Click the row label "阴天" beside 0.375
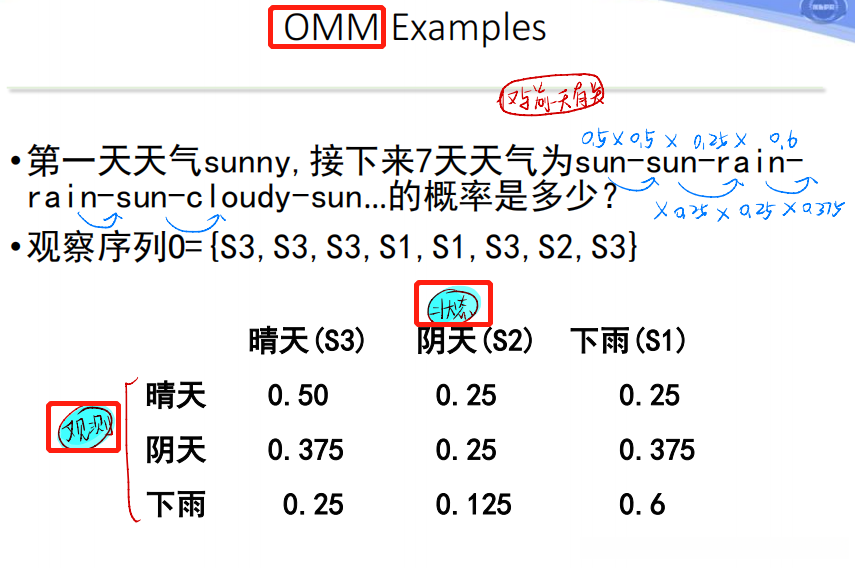 tap(176, 450)
